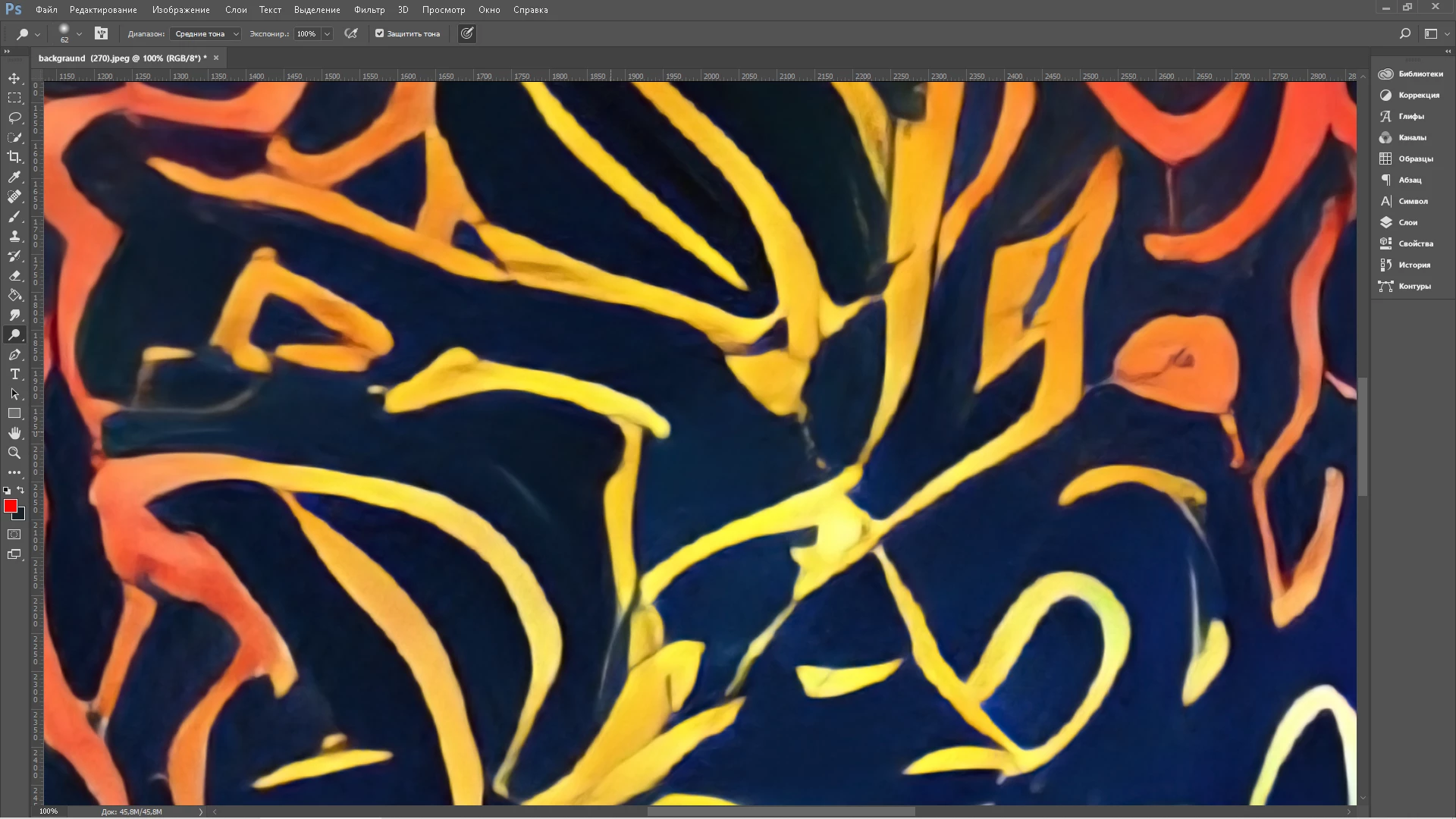Select the Zoom tool in toolbar

pyautogui.click(x=14, y=453)
